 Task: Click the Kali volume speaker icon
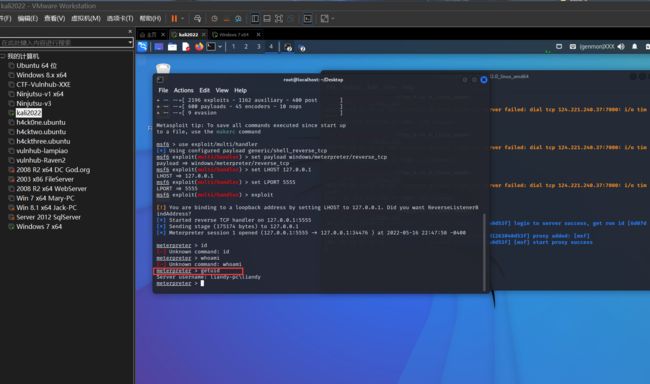coord(621,47)
